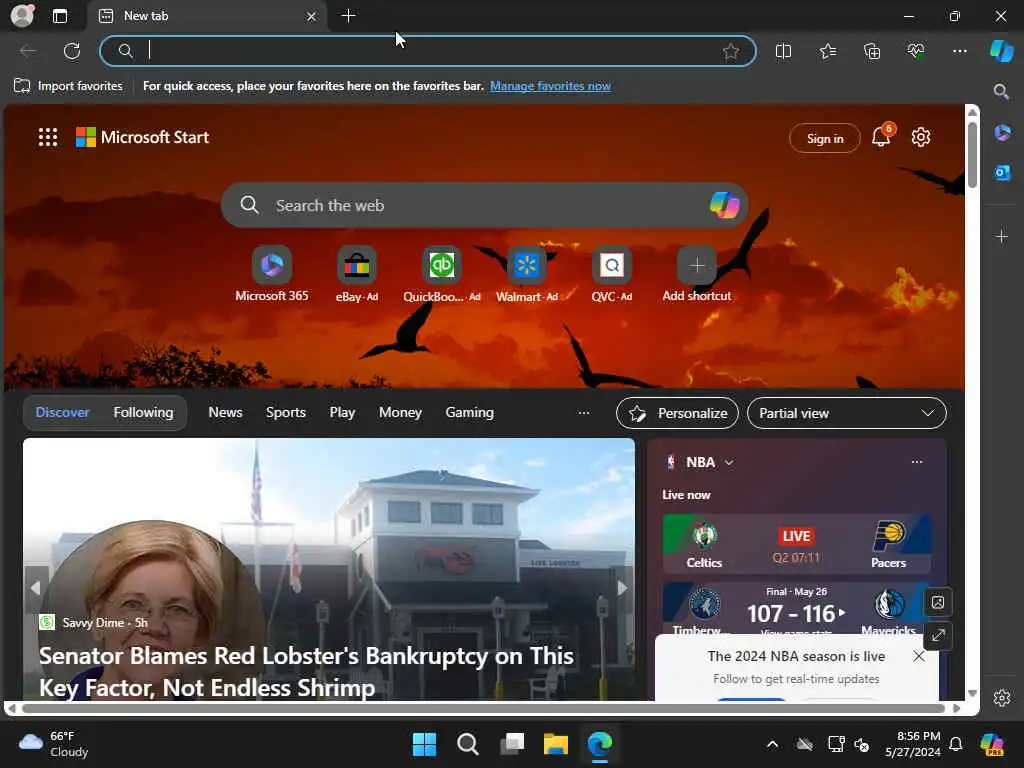
Task: Show more feed categories ellipsis
Action: pos(584,413)
